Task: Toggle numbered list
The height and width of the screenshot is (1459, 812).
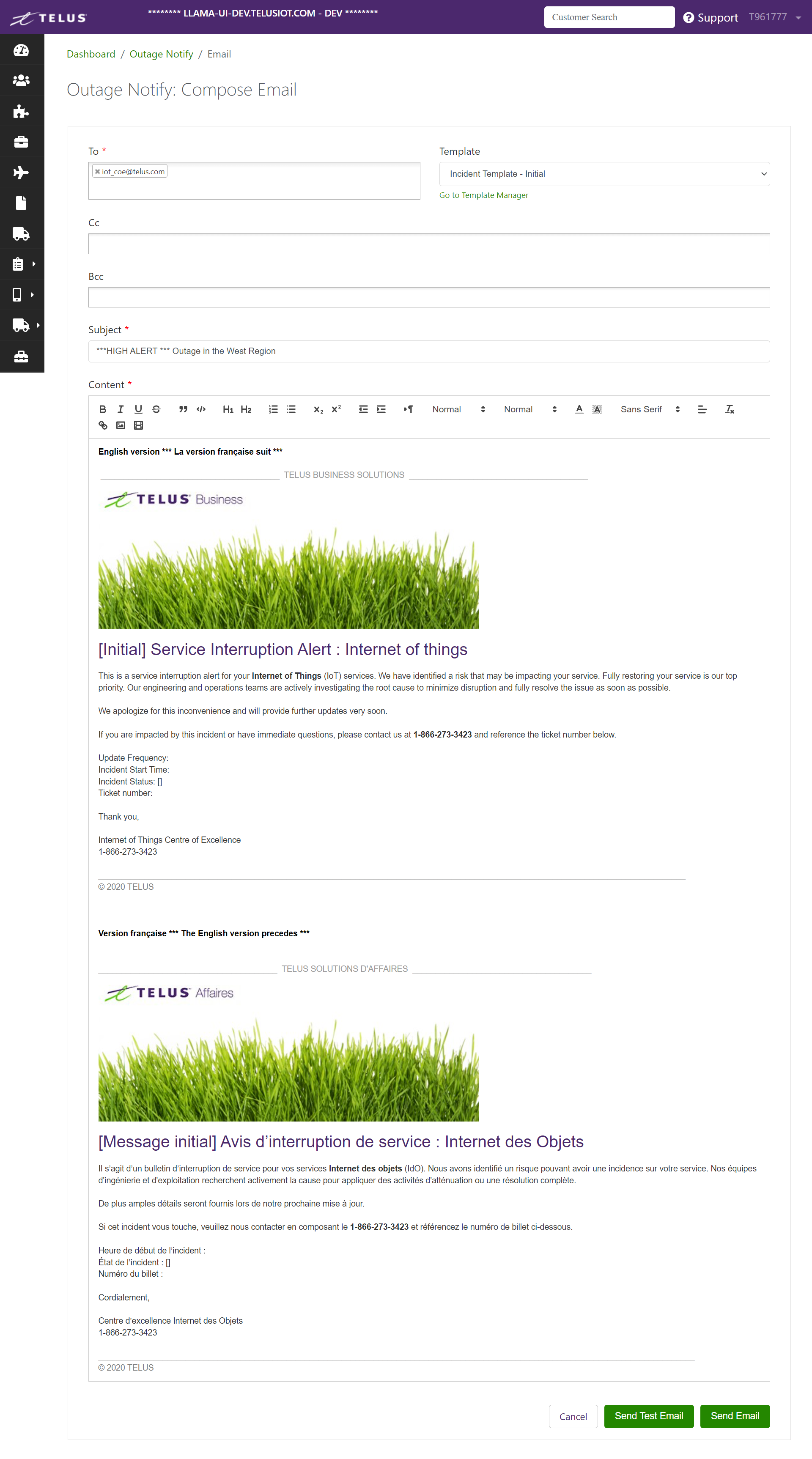Action: click(273, 409)
